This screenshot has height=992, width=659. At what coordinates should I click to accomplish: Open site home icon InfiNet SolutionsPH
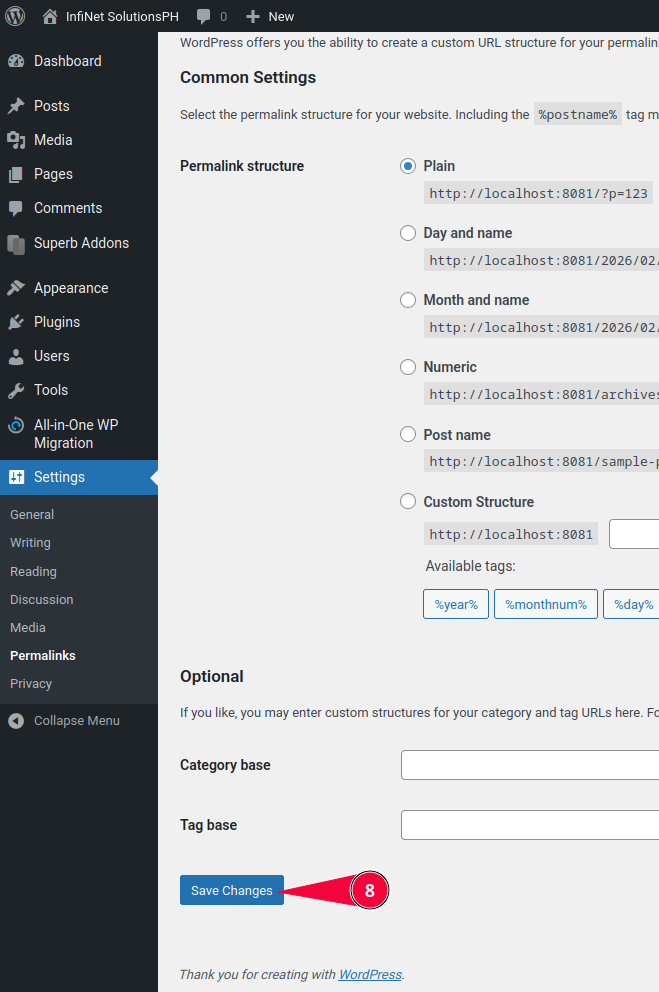(x=50, y=16)
